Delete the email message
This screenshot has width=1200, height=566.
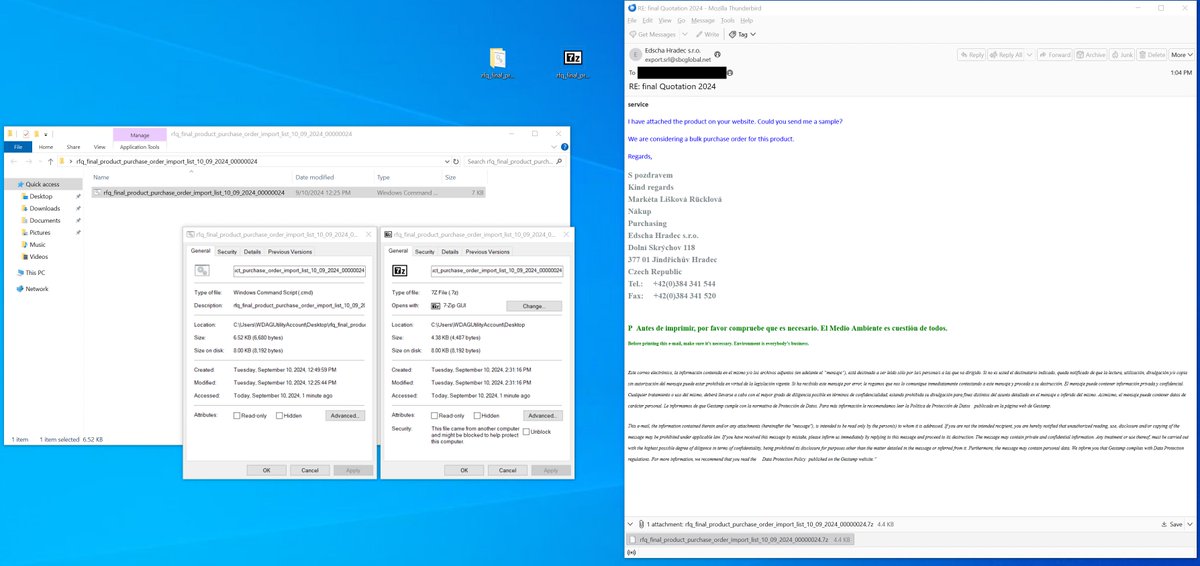pos(1152,55)
